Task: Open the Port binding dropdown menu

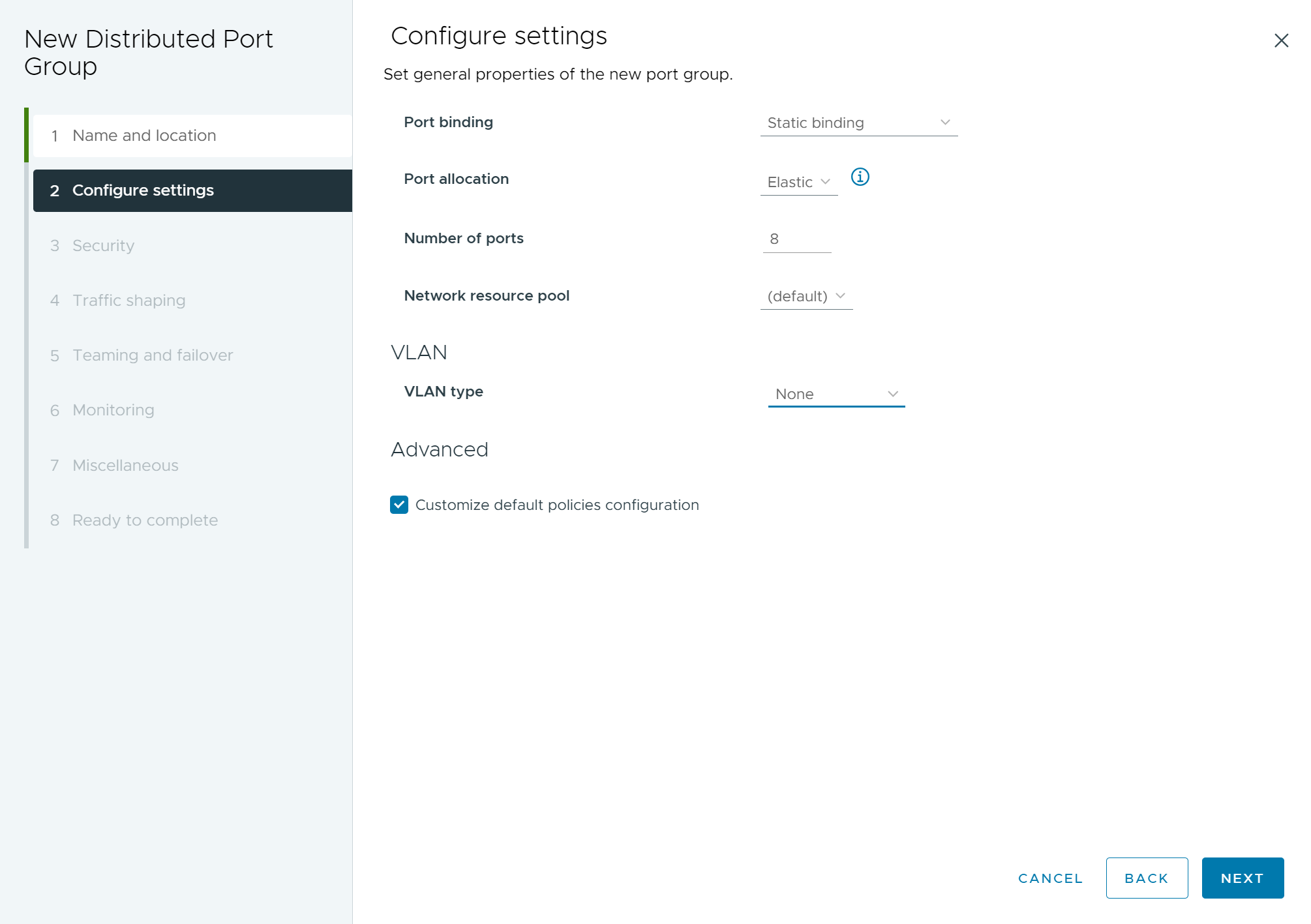Action: coord(857,122)
